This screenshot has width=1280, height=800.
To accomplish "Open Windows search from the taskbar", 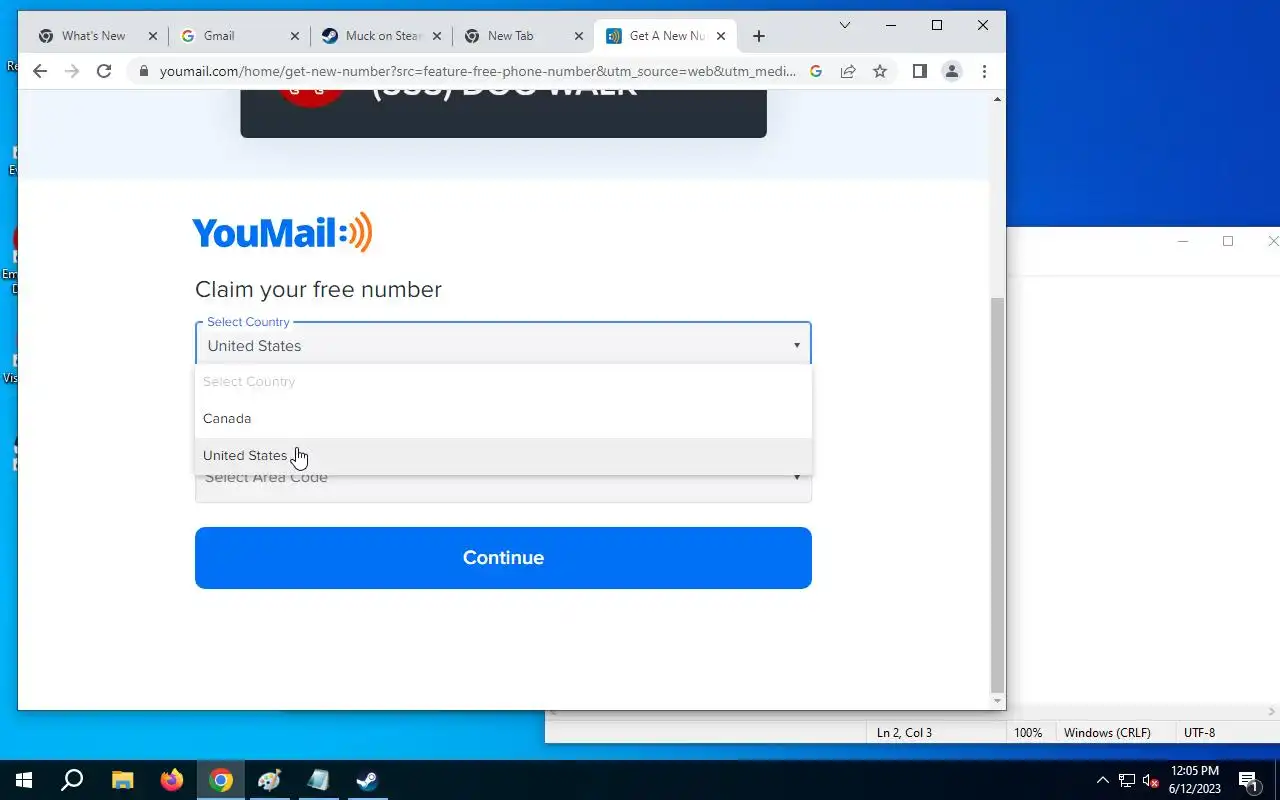I will point(72,780).
